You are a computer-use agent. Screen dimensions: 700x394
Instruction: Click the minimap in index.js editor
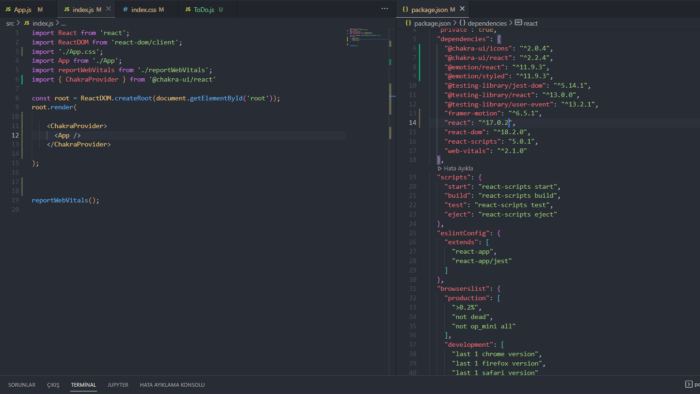coord(367,38)
